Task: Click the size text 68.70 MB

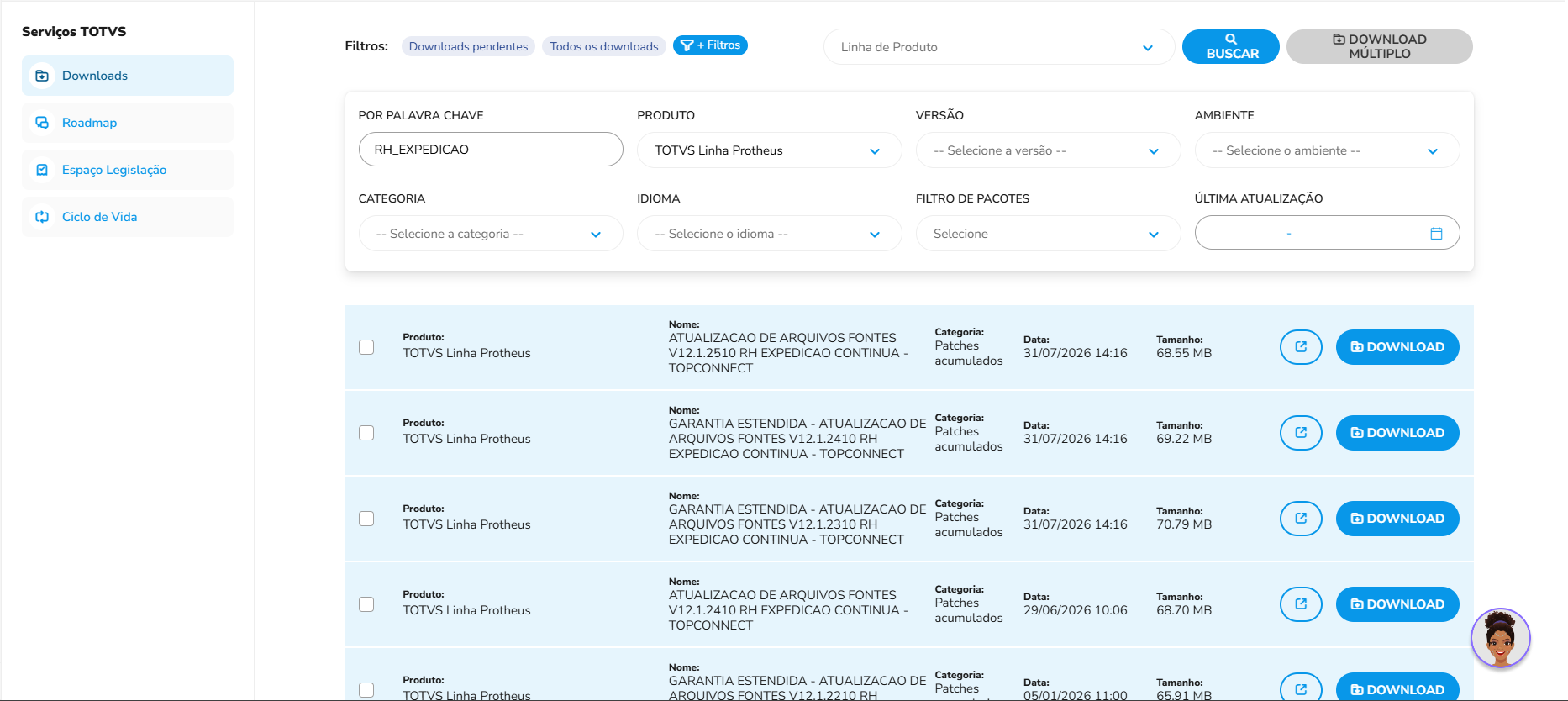Action: [x=1184, y=610]
